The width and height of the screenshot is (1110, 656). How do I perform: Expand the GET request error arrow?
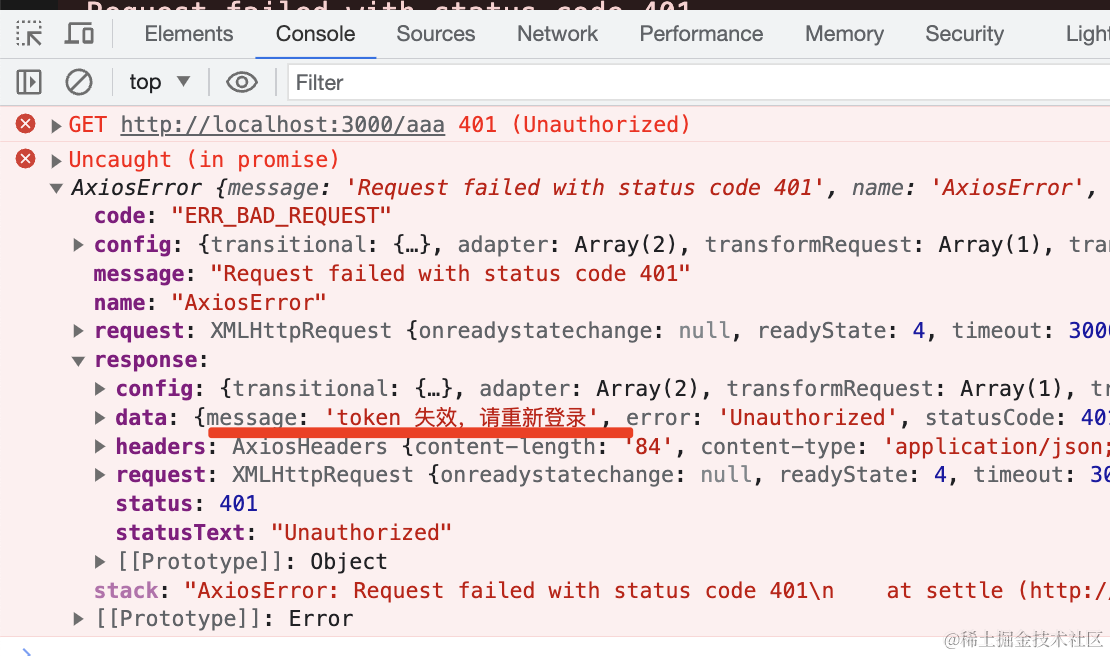56,126
